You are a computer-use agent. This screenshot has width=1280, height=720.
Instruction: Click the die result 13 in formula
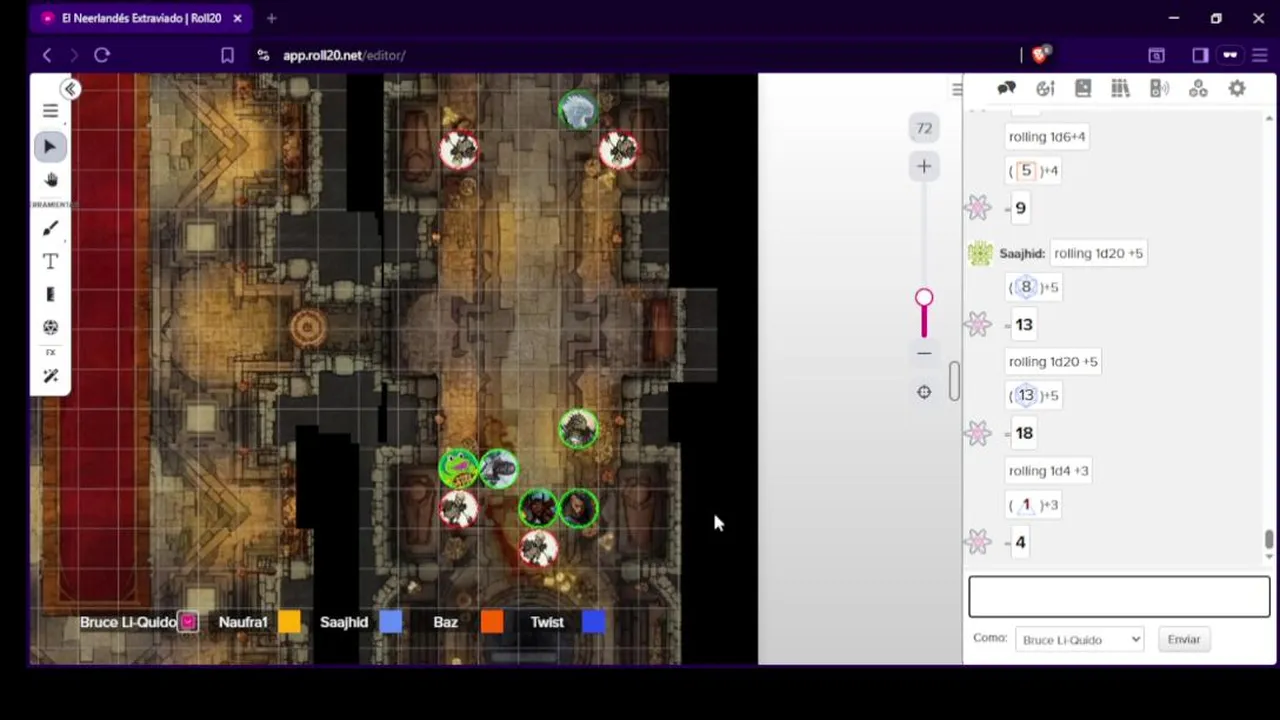pyautogui.click(x=1026, y=396)
